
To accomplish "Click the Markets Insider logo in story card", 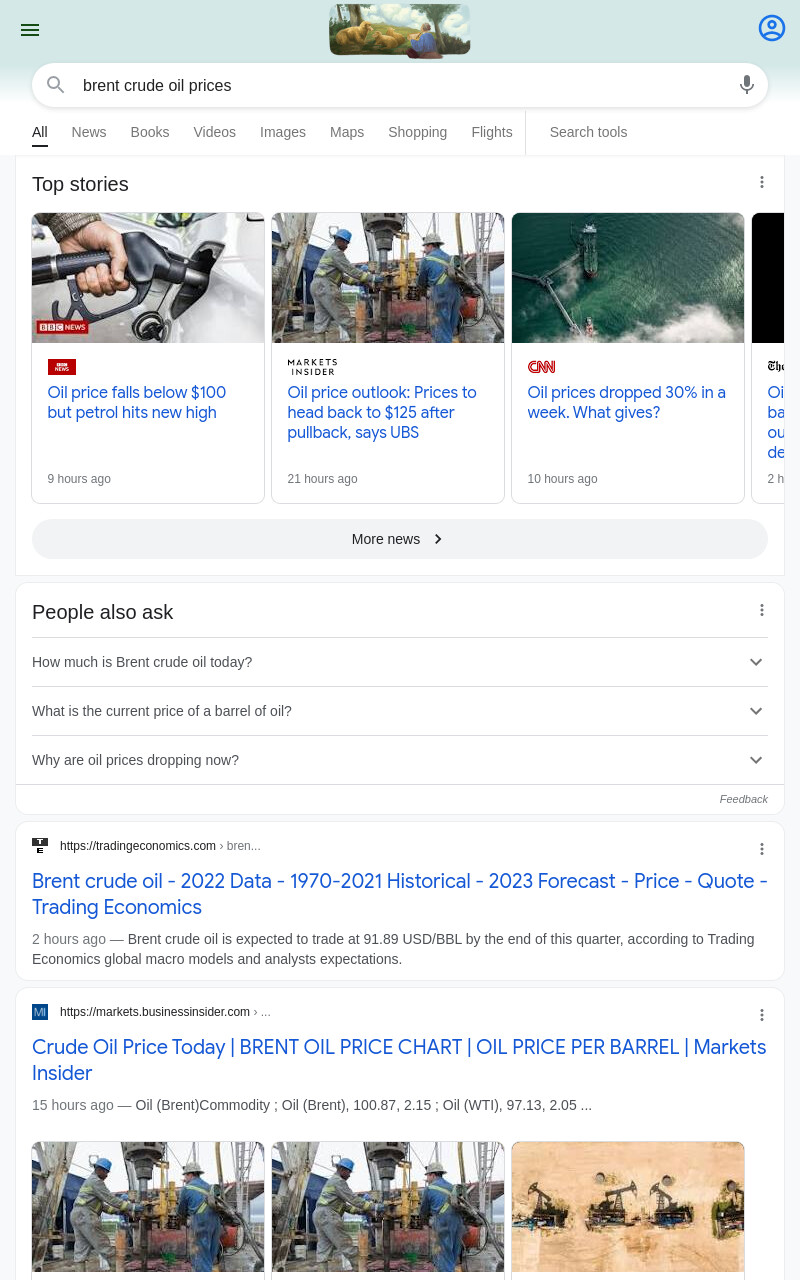I will 312,367.
